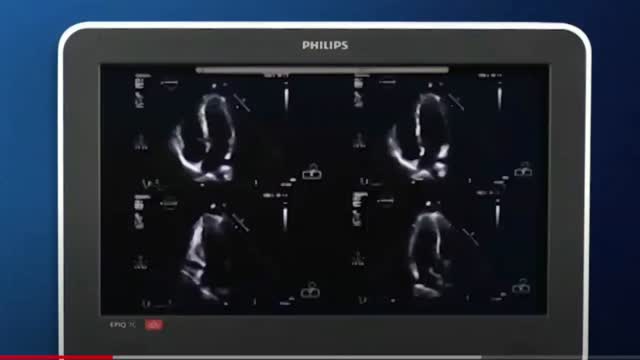Image resolution: width=640 pixels, height=360 pixels.
Task: Click the red icon beside the EPIQ label
Action: click(154, 325)
